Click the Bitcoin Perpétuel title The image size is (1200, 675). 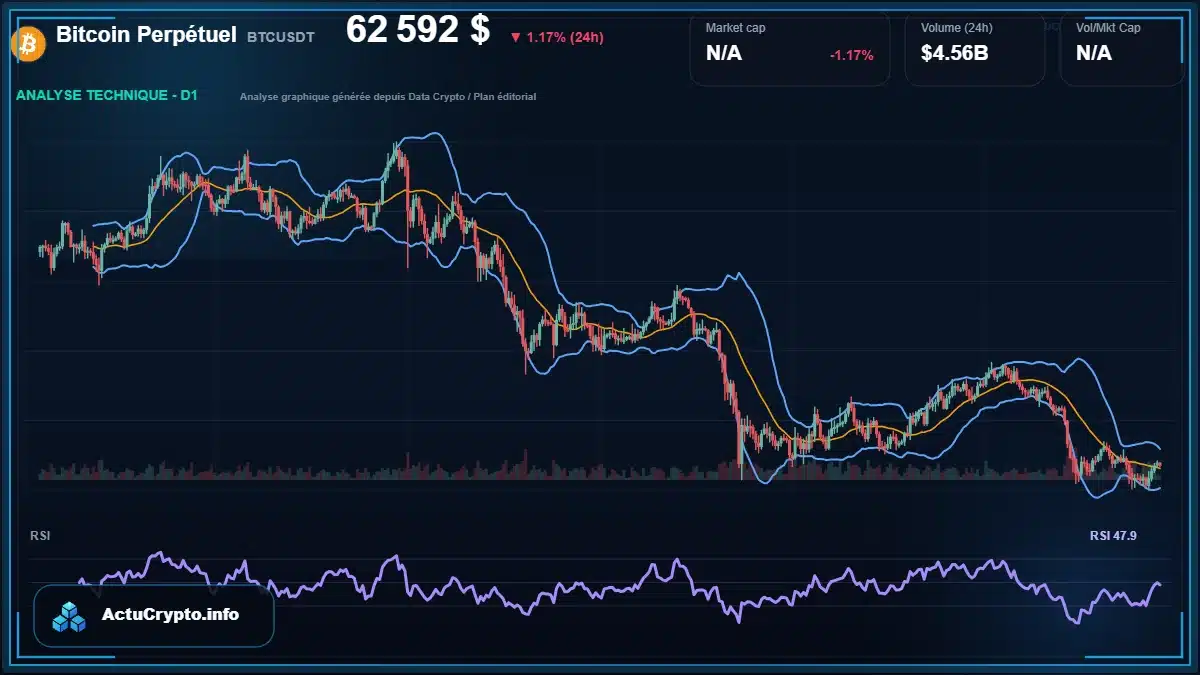click(146, 35)
